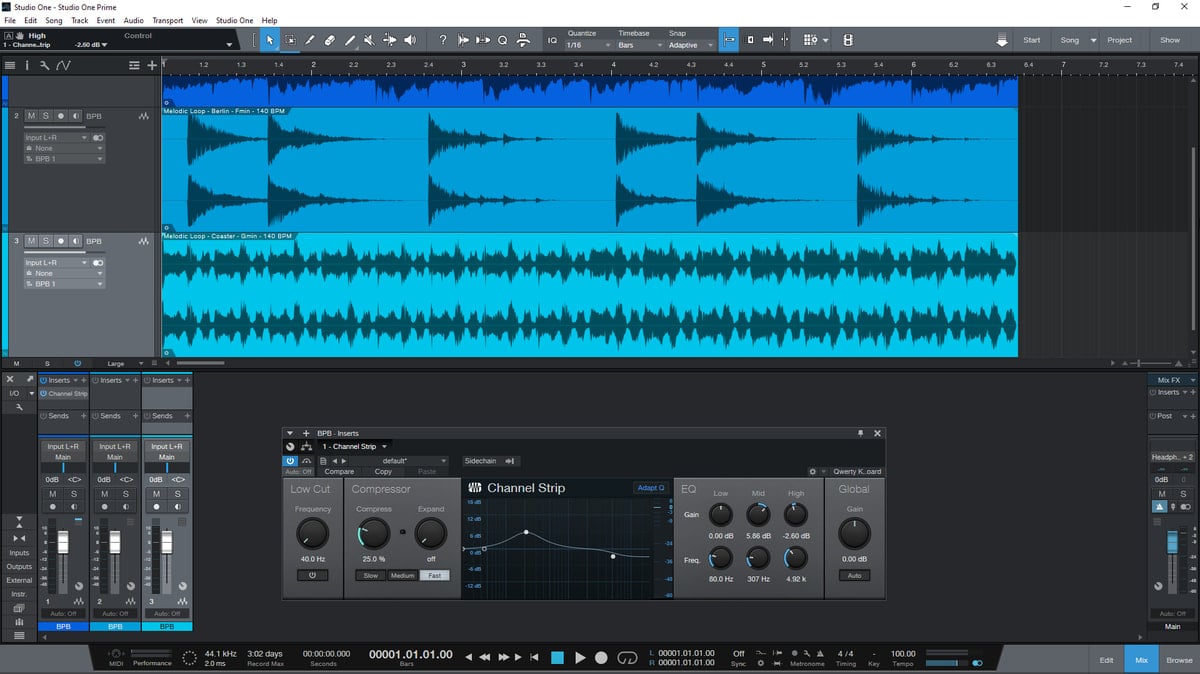The width and height of the screenshot is (1200, 674).
Task: Enable Adapt Q in Channel Strip
Action: tap(650, 488)
